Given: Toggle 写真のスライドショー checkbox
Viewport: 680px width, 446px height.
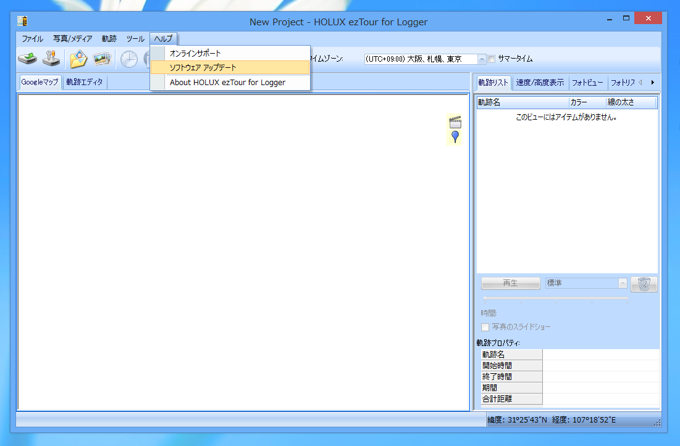Looking at the screenshot, I should 485,327.
